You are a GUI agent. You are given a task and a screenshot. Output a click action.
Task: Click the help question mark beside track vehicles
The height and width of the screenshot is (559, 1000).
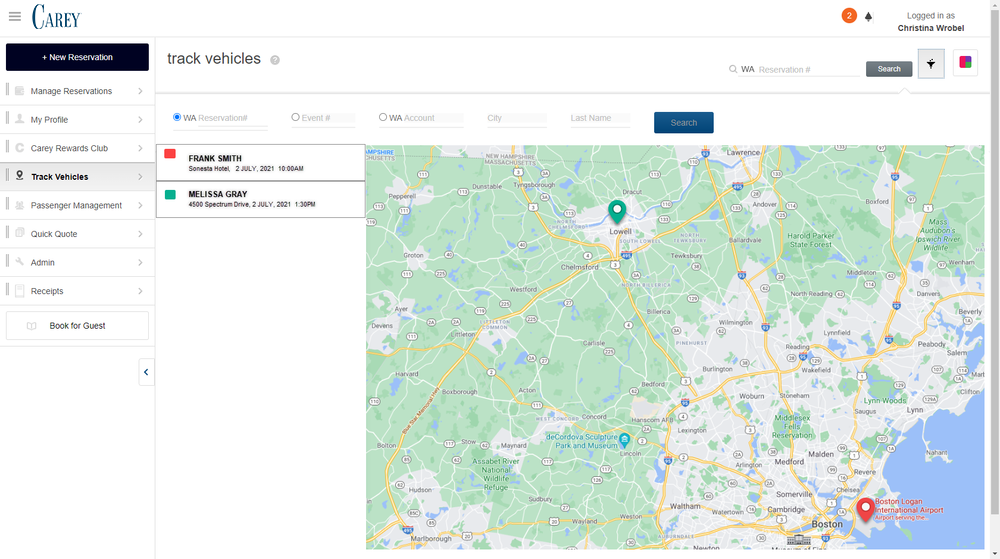tap(275, 60)
